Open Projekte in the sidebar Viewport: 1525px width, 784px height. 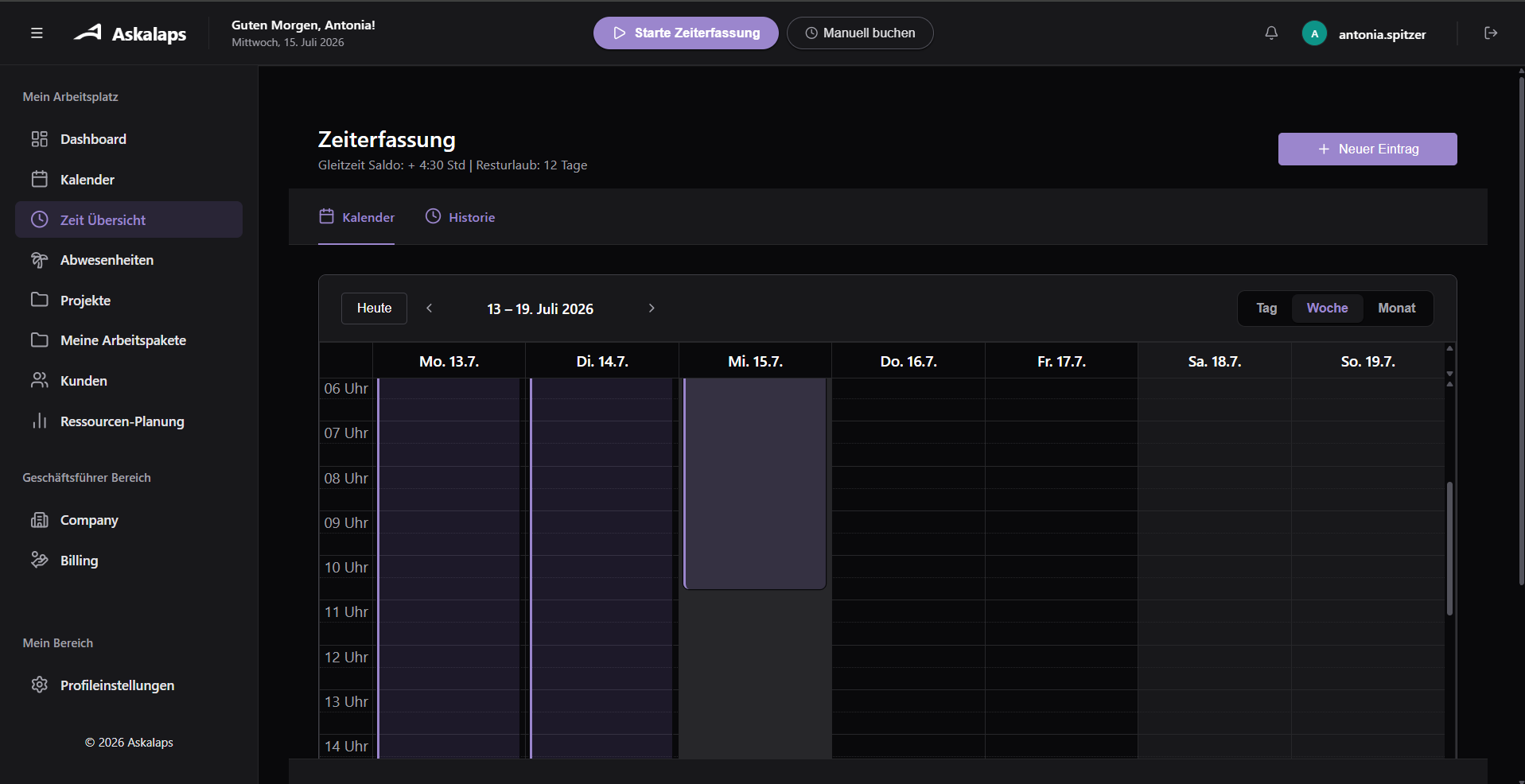(x=129, y=301)
